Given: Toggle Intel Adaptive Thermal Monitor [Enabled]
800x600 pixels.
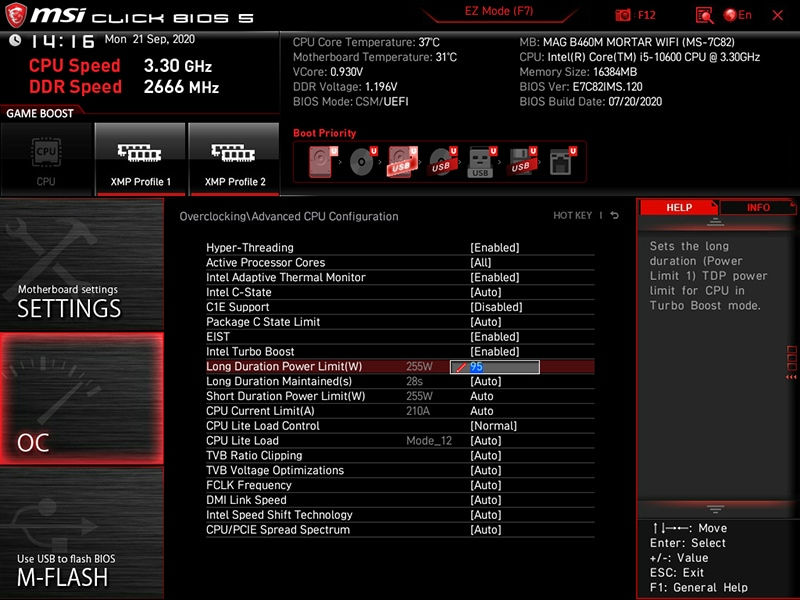Looking at the screenshot, I should pos(494,277).
